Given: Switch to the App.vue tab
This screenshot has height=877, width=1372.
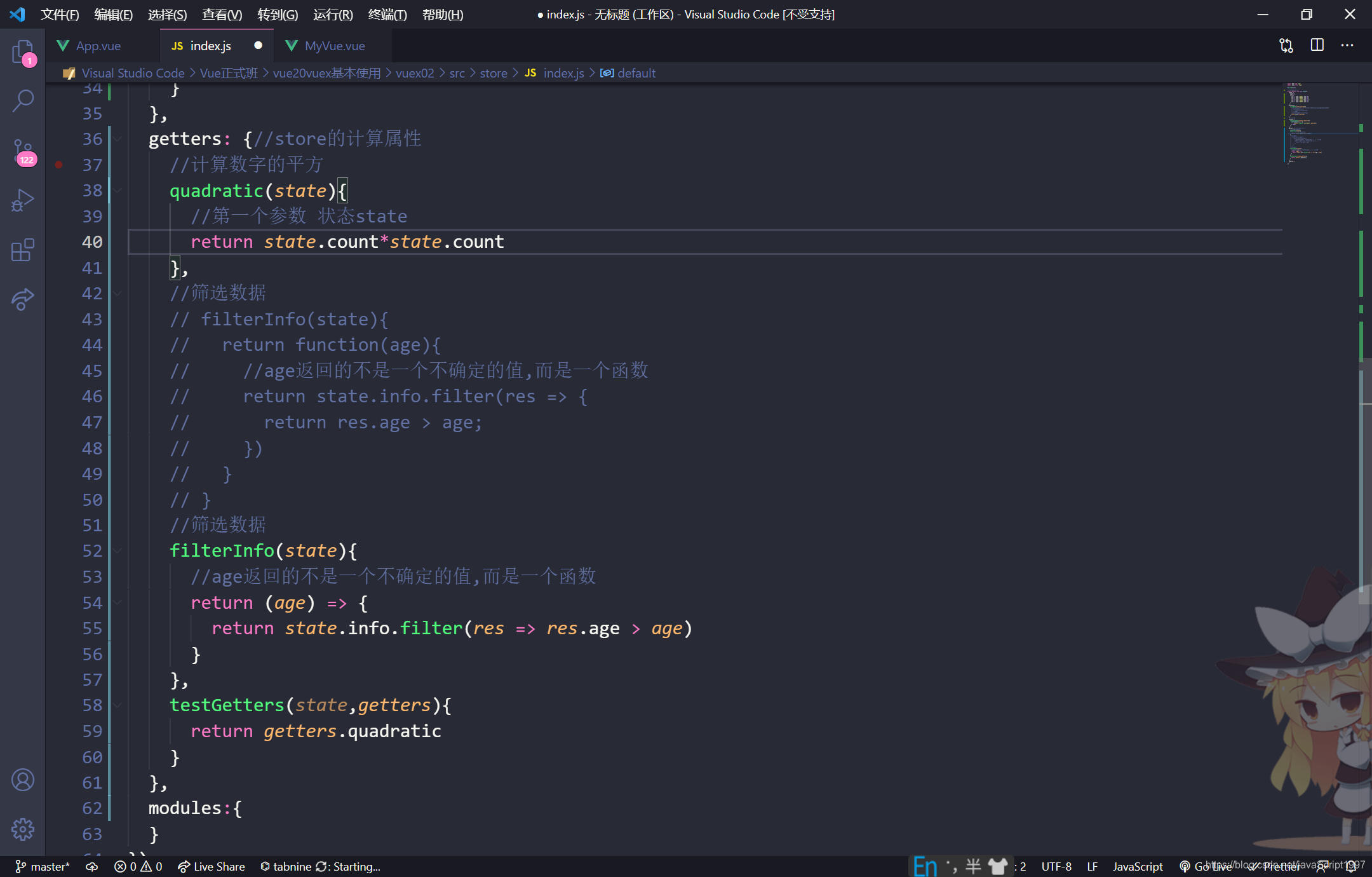Looking at the screenshot, I should click(x=98, y=46).
